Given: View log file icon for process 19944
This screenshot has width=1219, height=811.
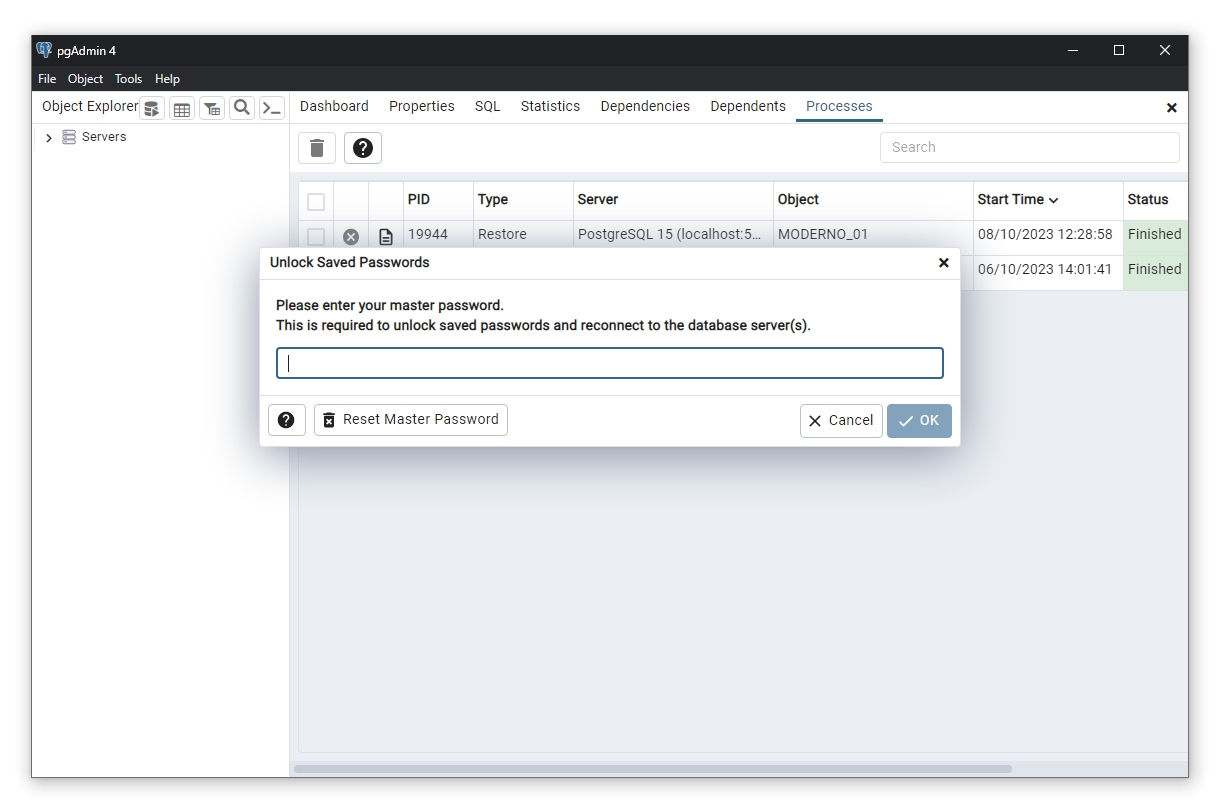Looking at the screenshot, I should click(386, 237).
